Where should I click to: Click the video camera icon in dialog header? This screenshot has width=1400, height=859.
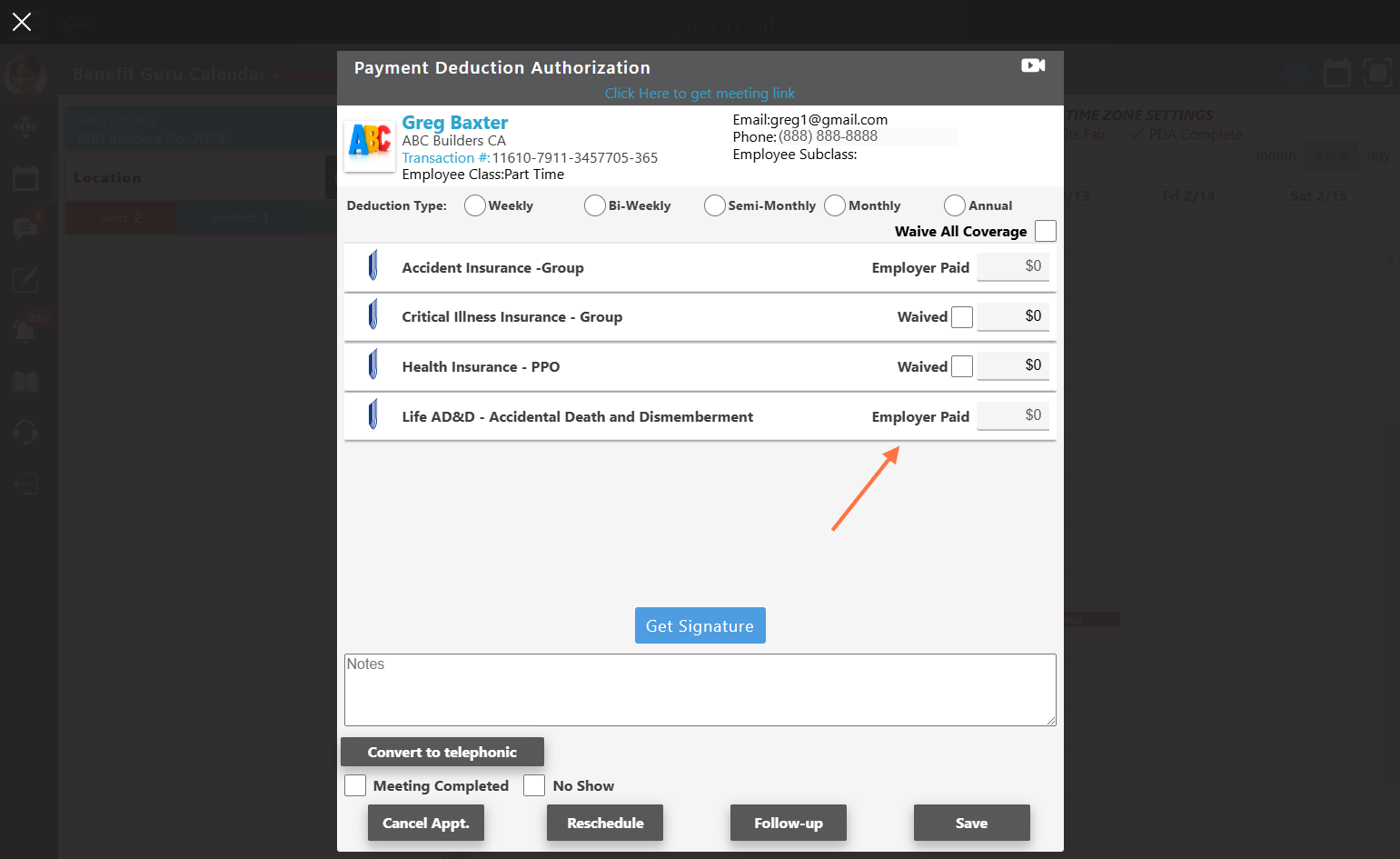(x=1033, y=65)
